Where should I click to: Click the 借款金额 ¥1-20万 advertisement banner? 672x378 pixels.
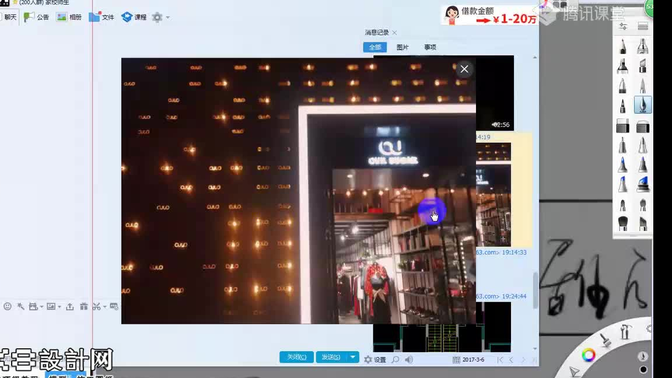tap(489, 15)
